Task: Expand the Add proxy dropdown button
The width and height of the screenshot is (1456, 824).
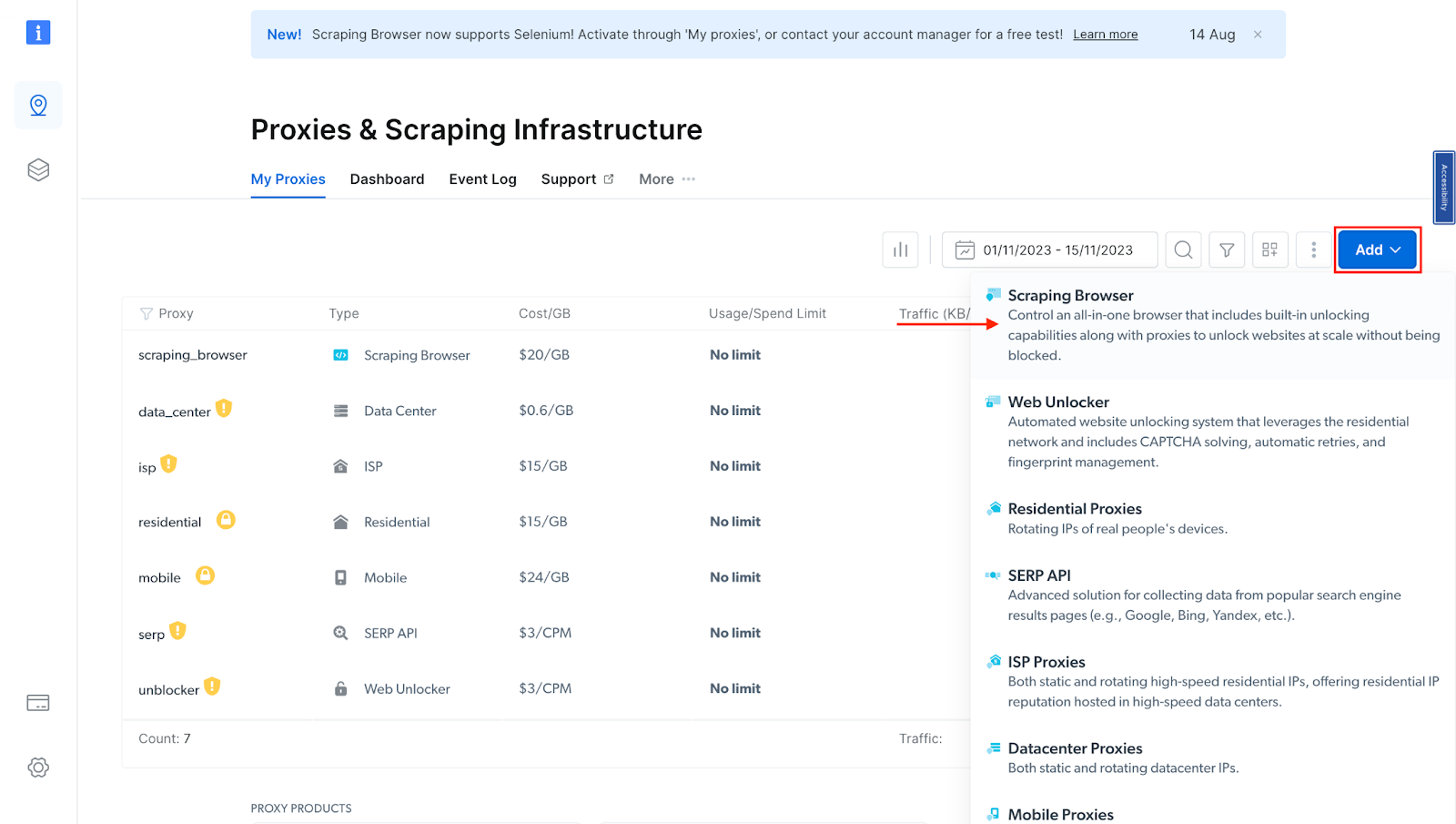Action: point(1377,249)
